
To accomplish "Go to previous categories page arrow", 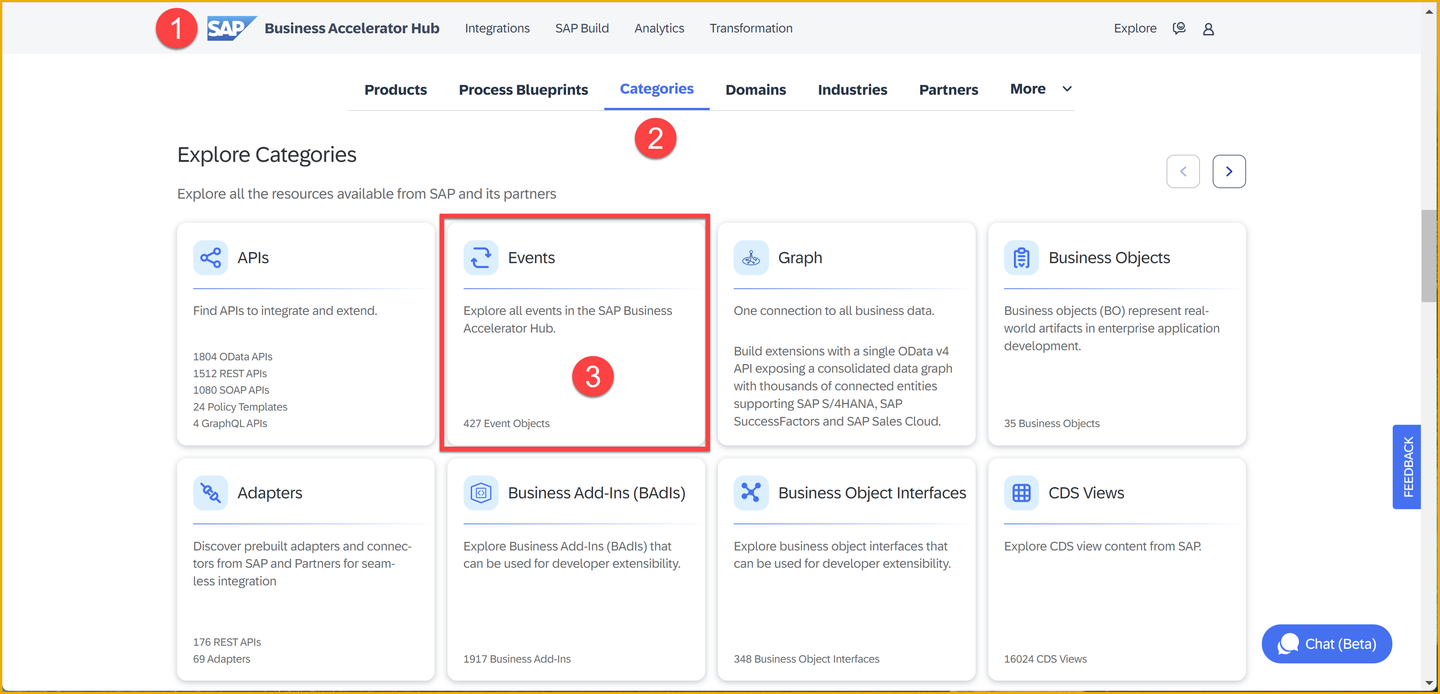I will pyautogui.click(x=1183, y=171).
